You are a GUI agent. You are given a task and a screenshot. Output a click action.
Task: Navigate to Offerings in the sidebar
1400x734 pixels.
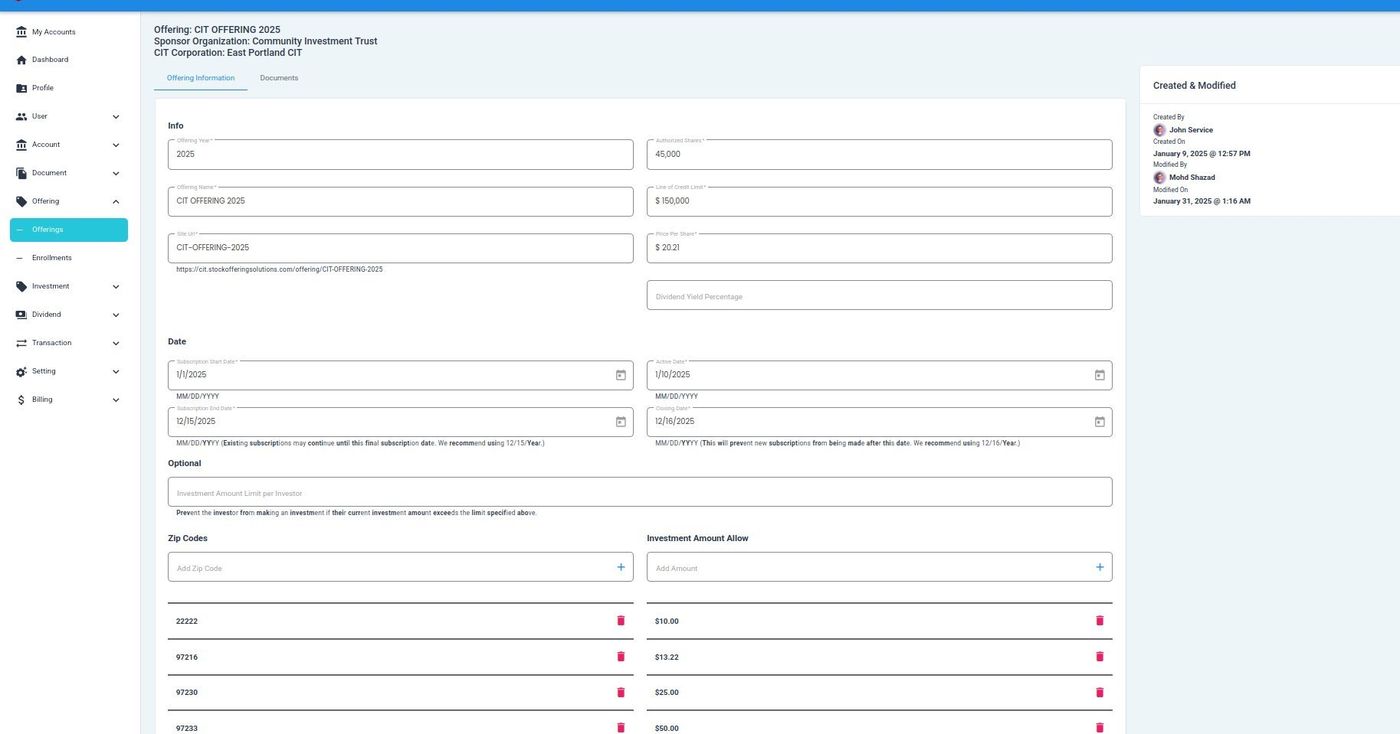pos(47,230)
